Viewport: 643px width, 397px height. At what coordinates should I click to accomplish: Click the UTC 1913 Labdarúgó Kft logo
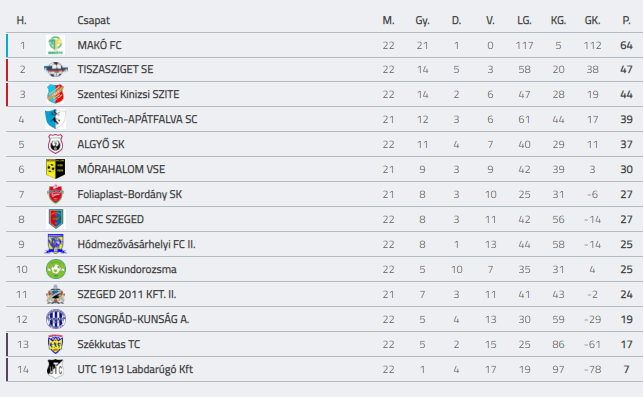55,369
